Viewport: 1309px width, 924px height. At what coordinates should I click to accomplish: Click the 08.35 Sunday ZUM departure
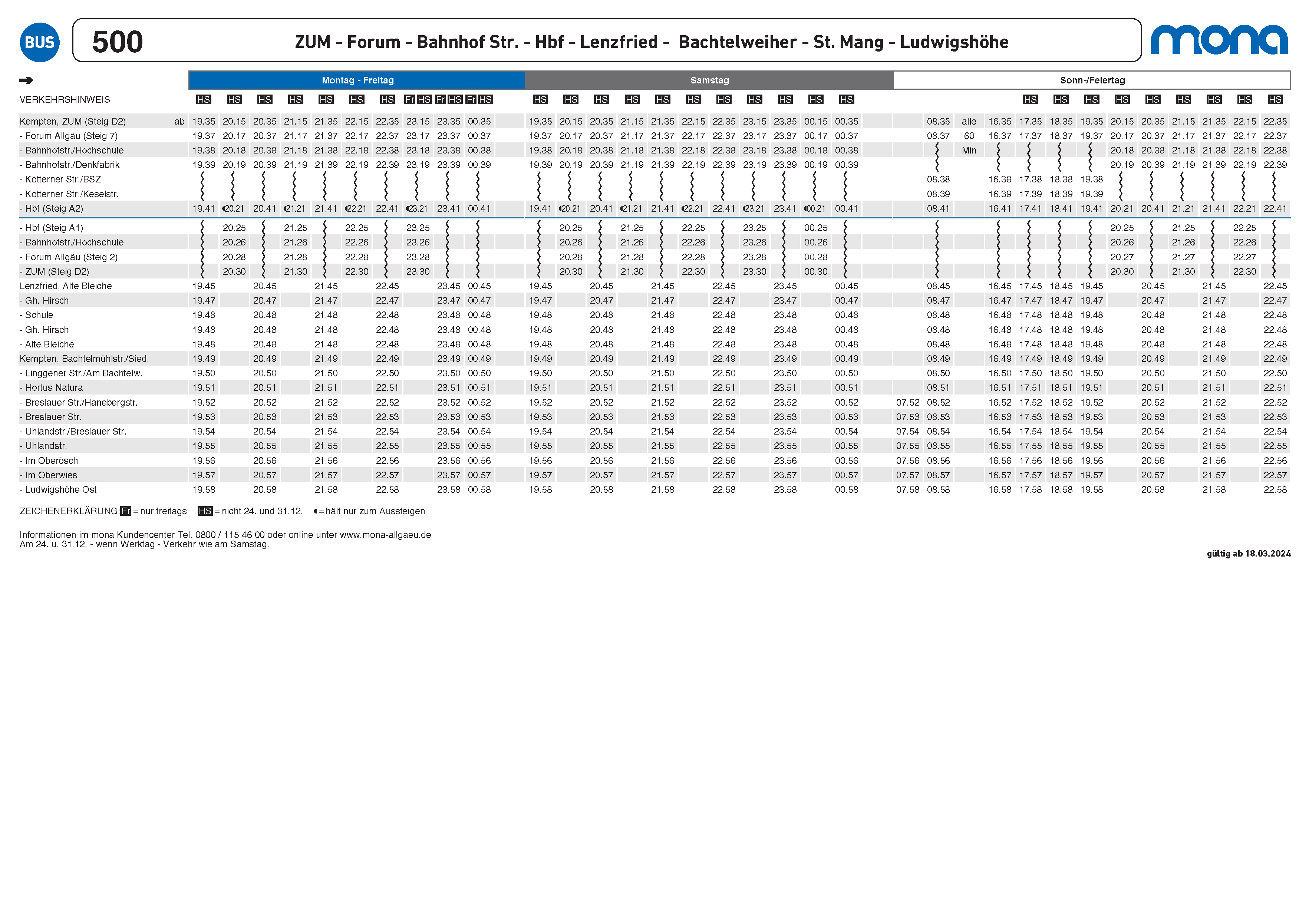939,121
